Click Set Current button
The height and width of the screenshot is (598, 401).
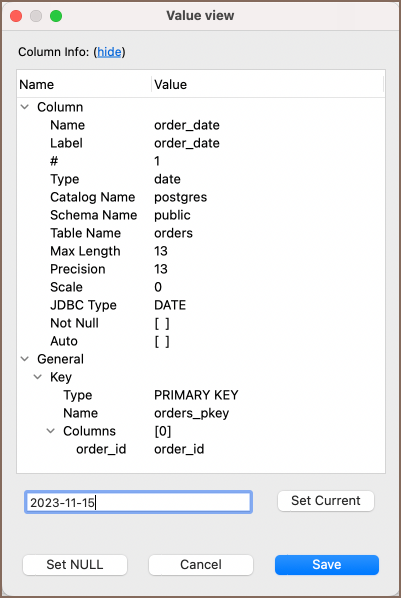pos(326,501)
